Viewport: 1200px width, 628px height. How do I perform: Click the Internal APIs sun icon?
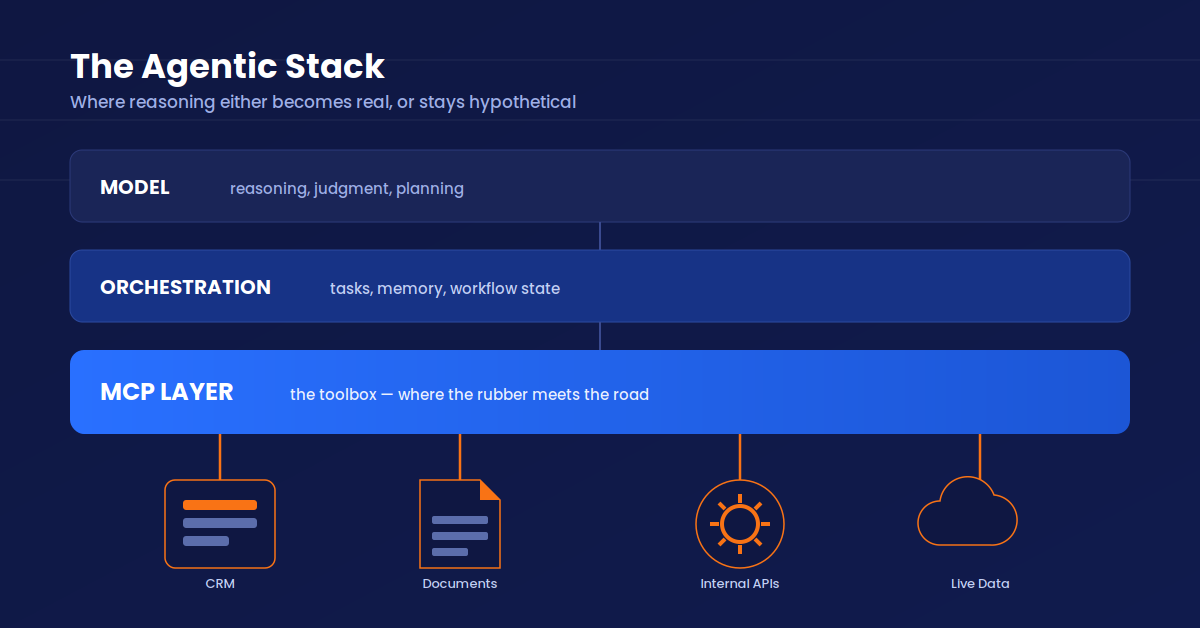(x=740, y=524)
